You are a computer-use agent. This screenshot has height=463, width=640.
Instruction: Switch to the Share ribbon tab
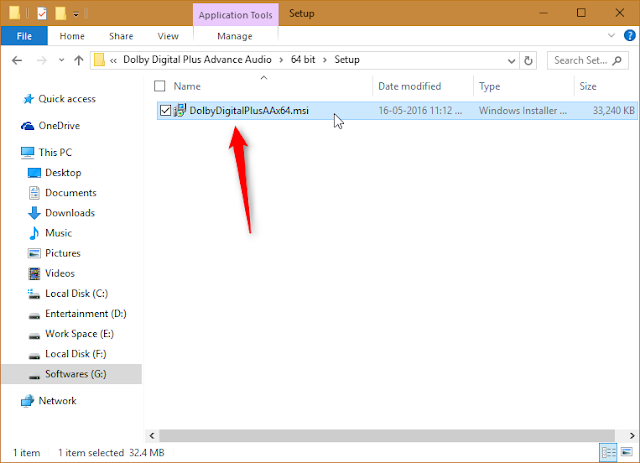click(121, 36)
